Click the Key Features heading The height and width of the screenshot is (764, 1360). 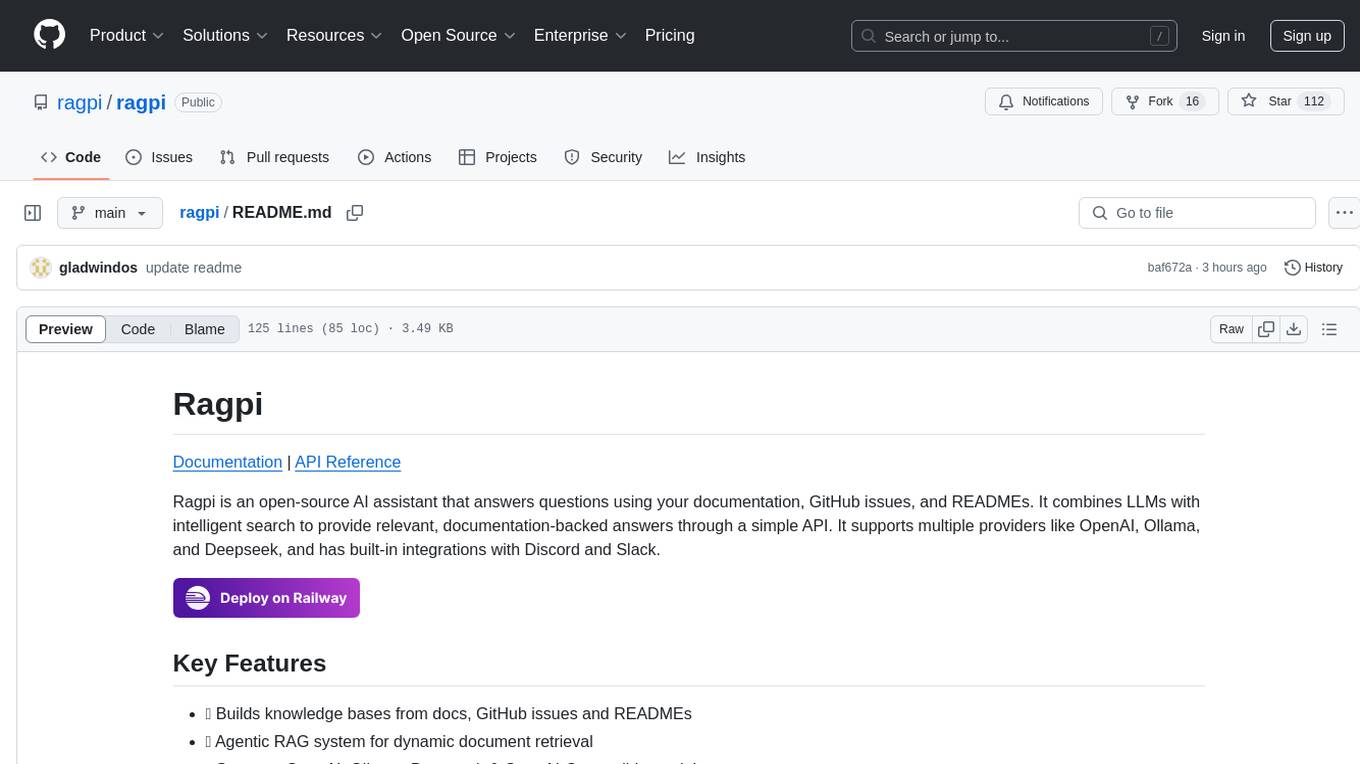(x=249, y=663)
